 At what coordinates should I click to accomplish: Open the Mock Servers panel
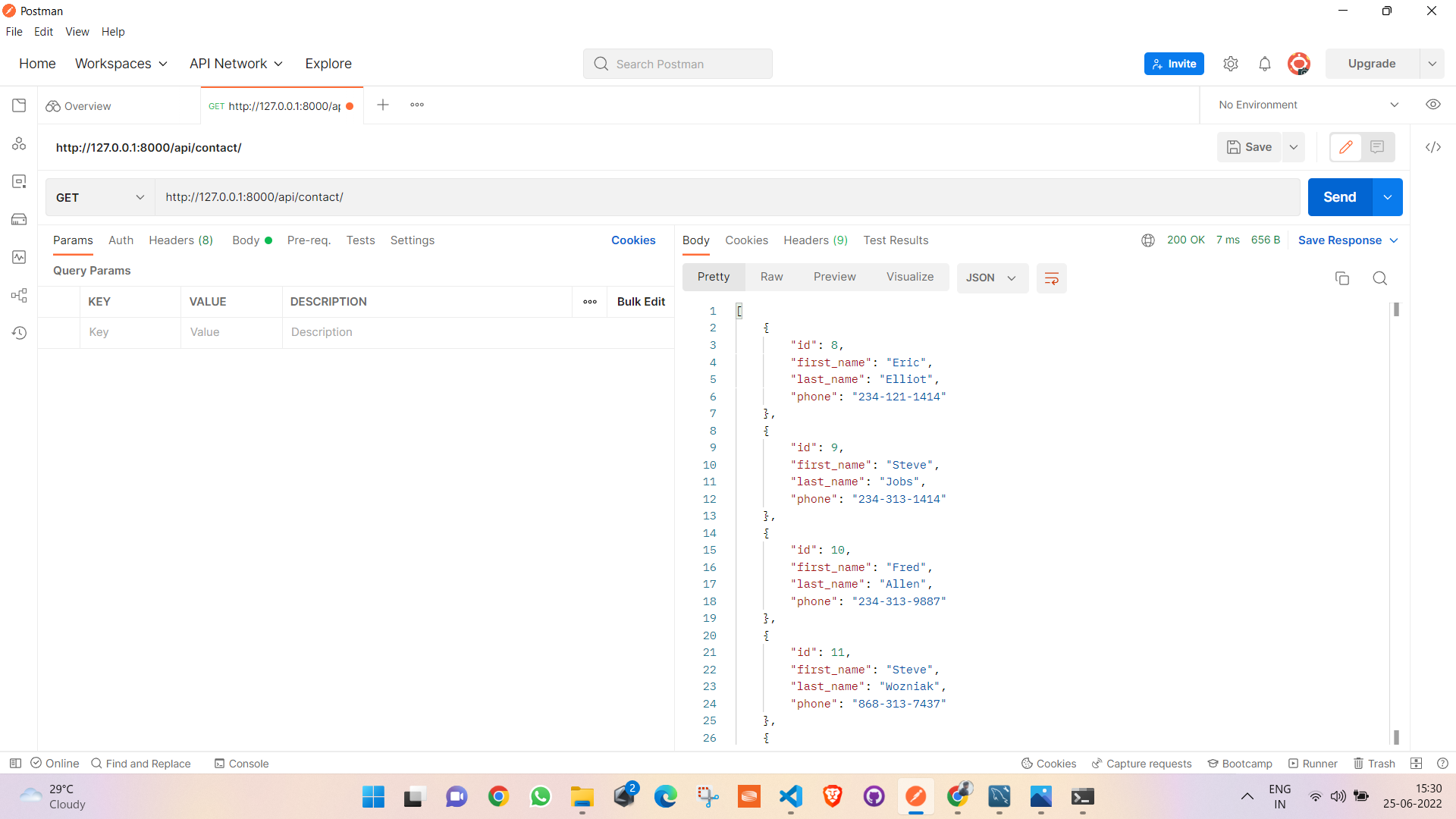pyautogui.click(x=19, y=219)
